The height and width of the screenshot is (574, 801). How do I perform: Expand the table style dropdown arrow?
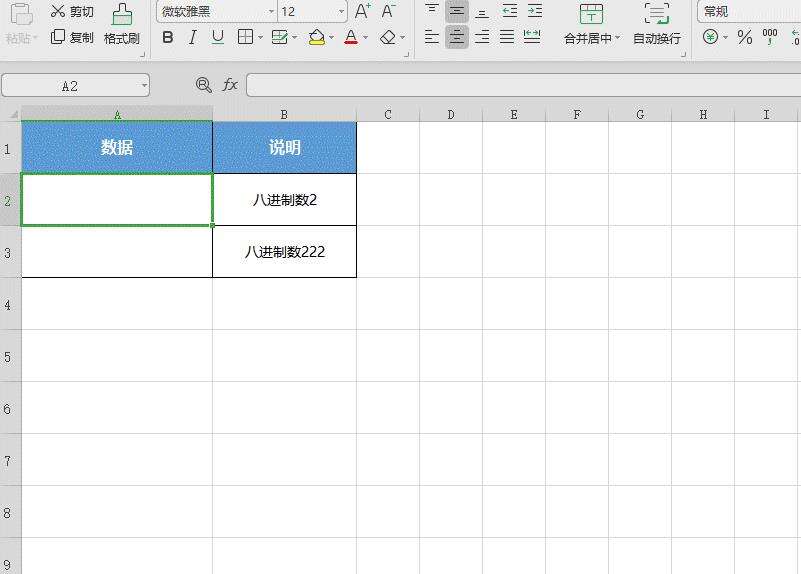tap(295, 37)
